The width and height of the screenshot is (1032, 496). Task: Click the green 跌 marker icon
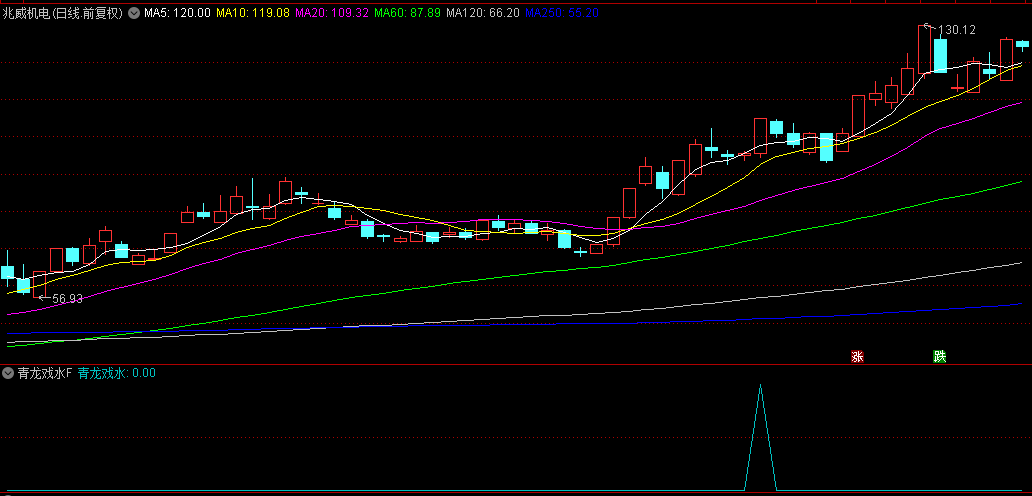[939, 357]
